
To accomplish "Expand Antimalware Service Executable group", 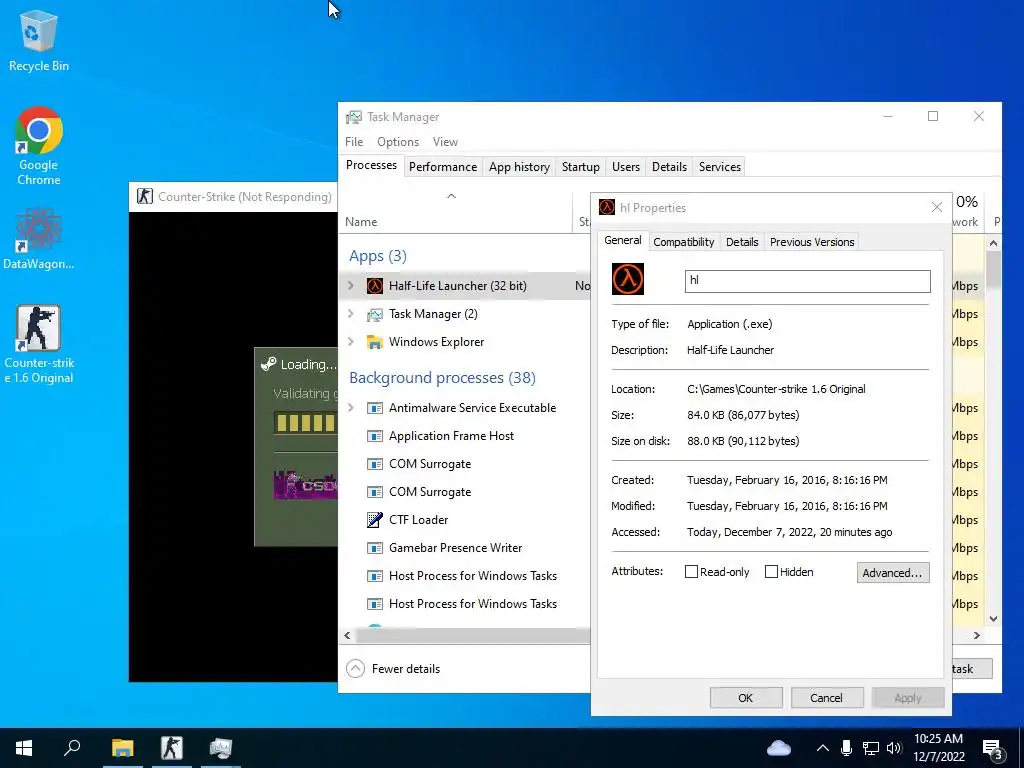I will [x=351, y=408].
